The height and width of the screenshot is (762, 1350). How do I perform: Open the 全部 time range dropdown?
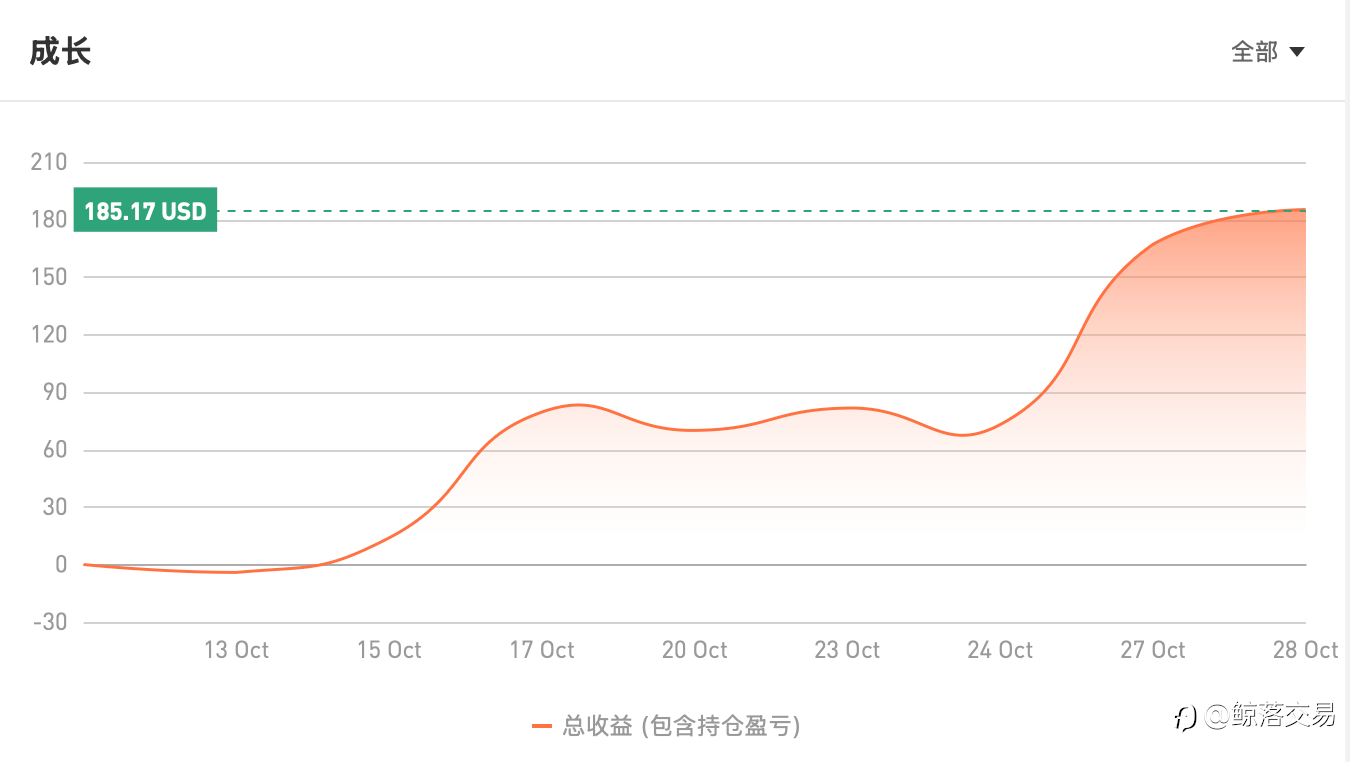[x=1255, y=52]
